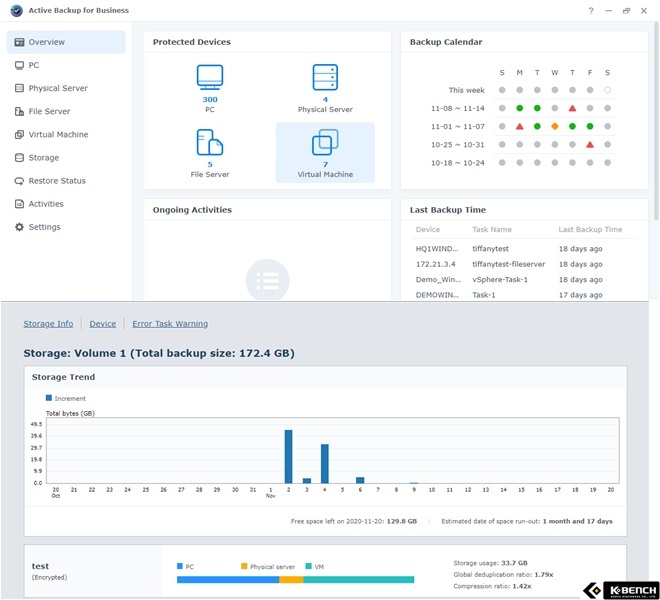Viewport: 660px width, 600px height.
Task: Open the Error Task Warning link
Action: [170, 324]
